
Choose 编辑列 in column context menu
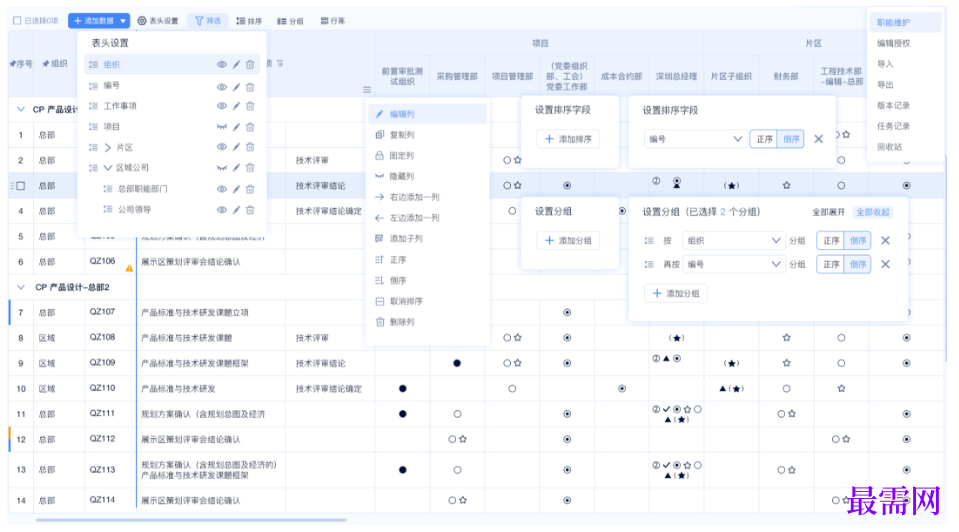(428, 114)
